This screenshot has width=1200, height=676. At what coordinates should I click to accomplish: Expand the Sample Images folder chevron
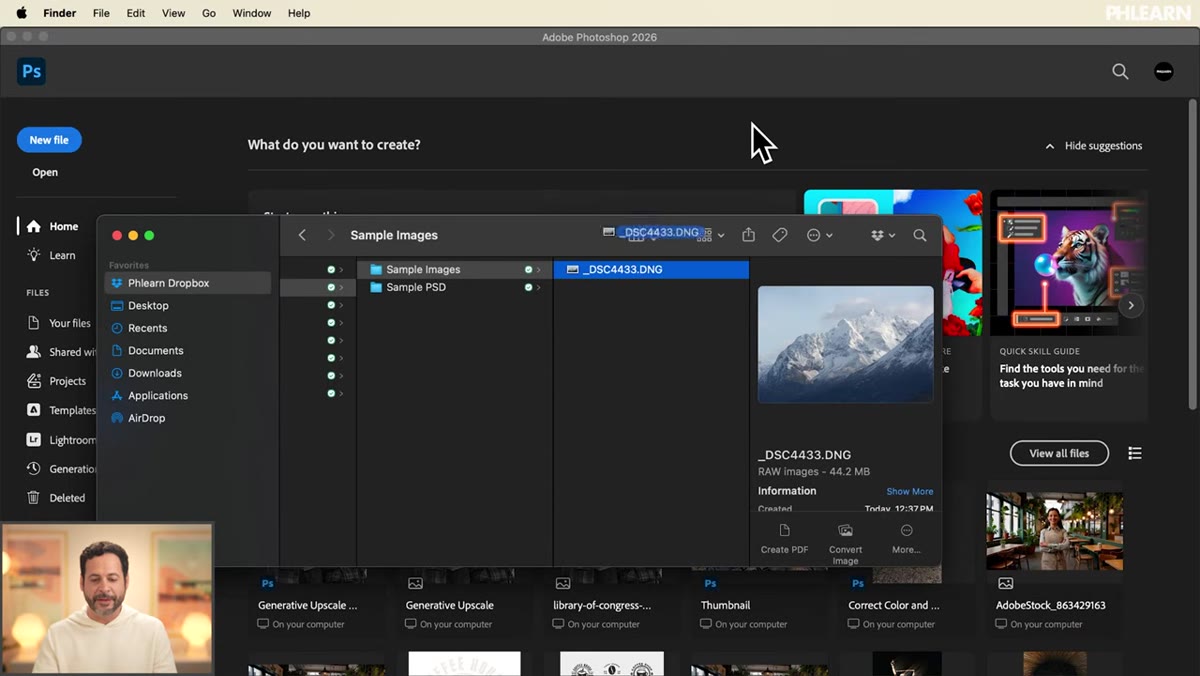(539, 270)
